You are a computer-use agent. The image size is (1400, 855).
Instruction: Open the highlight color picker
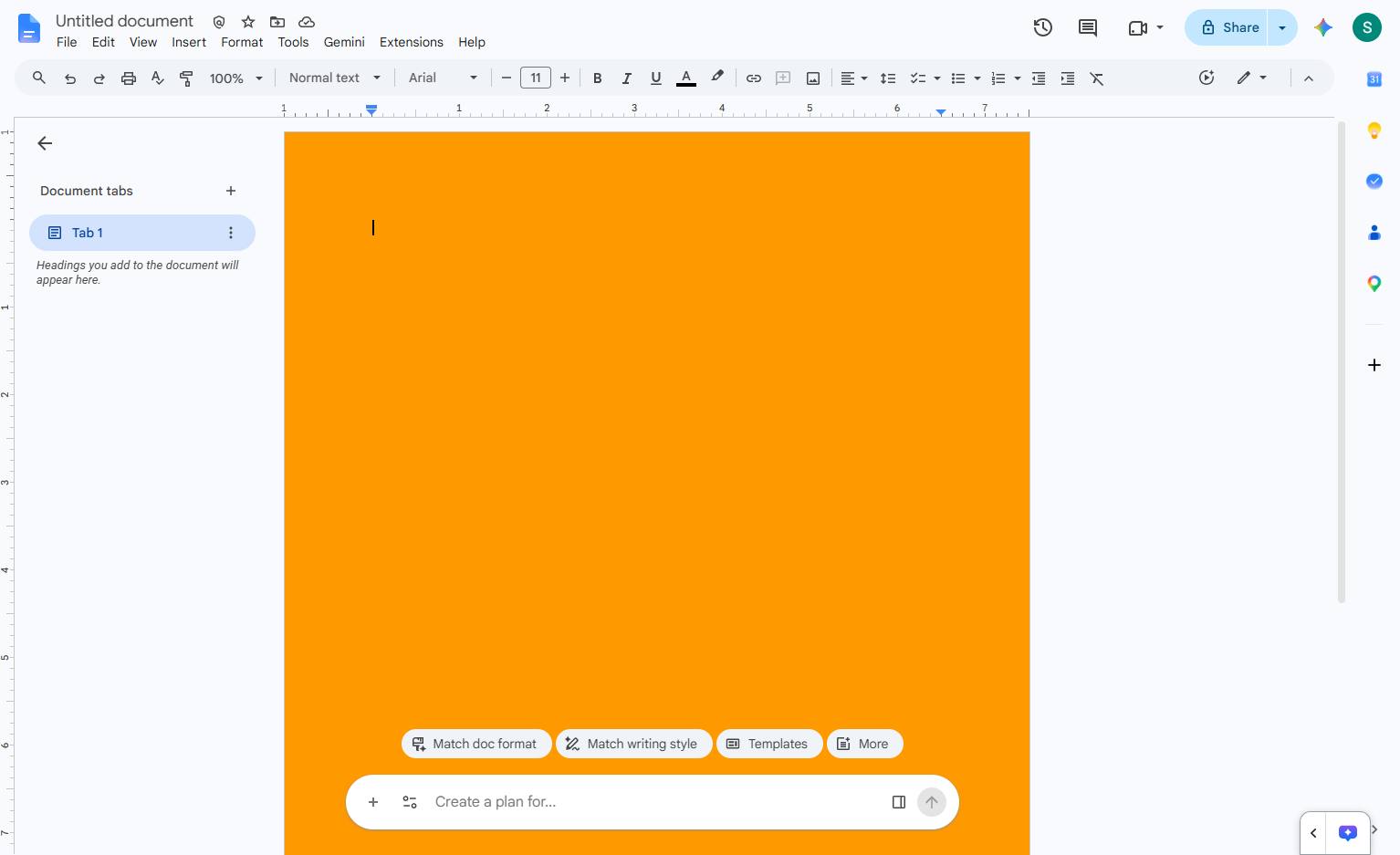[x=717, y=78]
